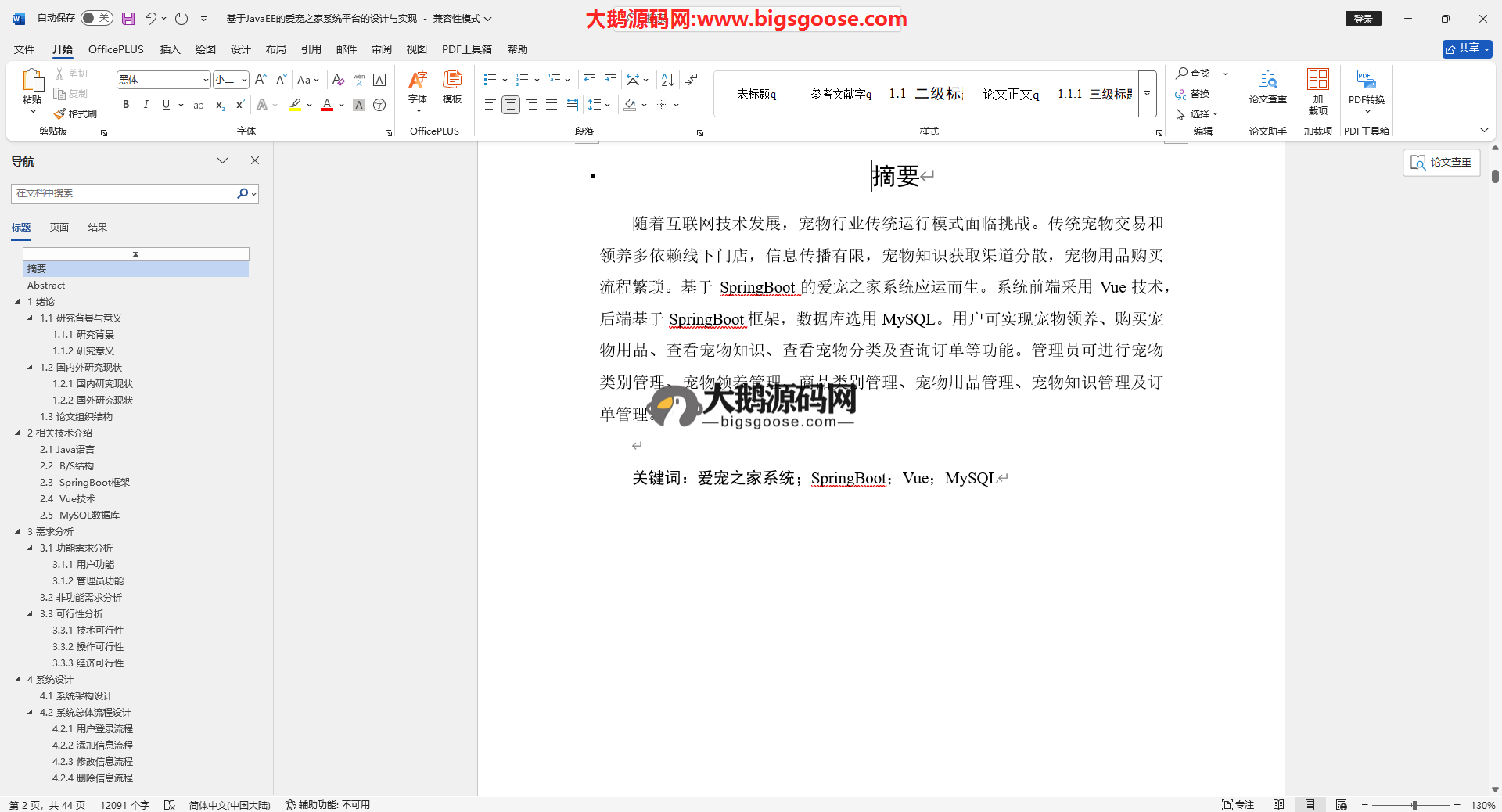Screen dimensions: 1502x812
Task: Click the Format Painter (格式刷) icon
Action: click(60, 114)
